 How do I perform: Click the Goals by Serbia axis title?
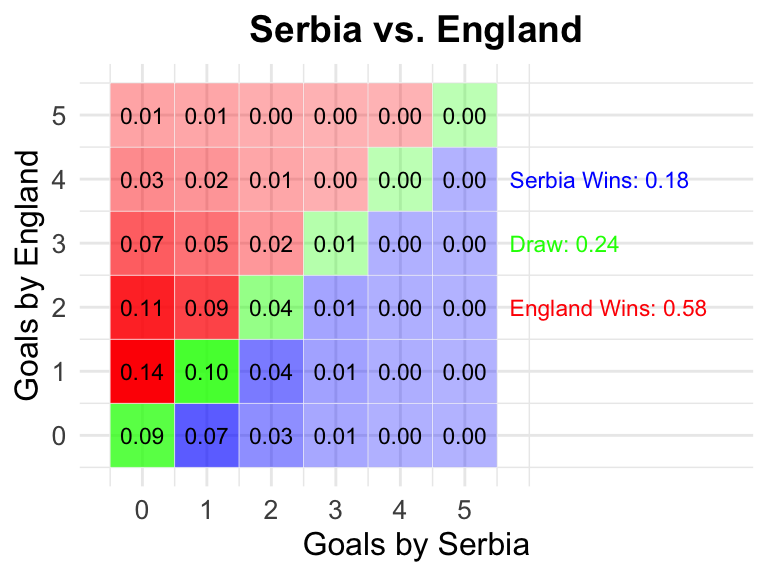pos(416,544)
